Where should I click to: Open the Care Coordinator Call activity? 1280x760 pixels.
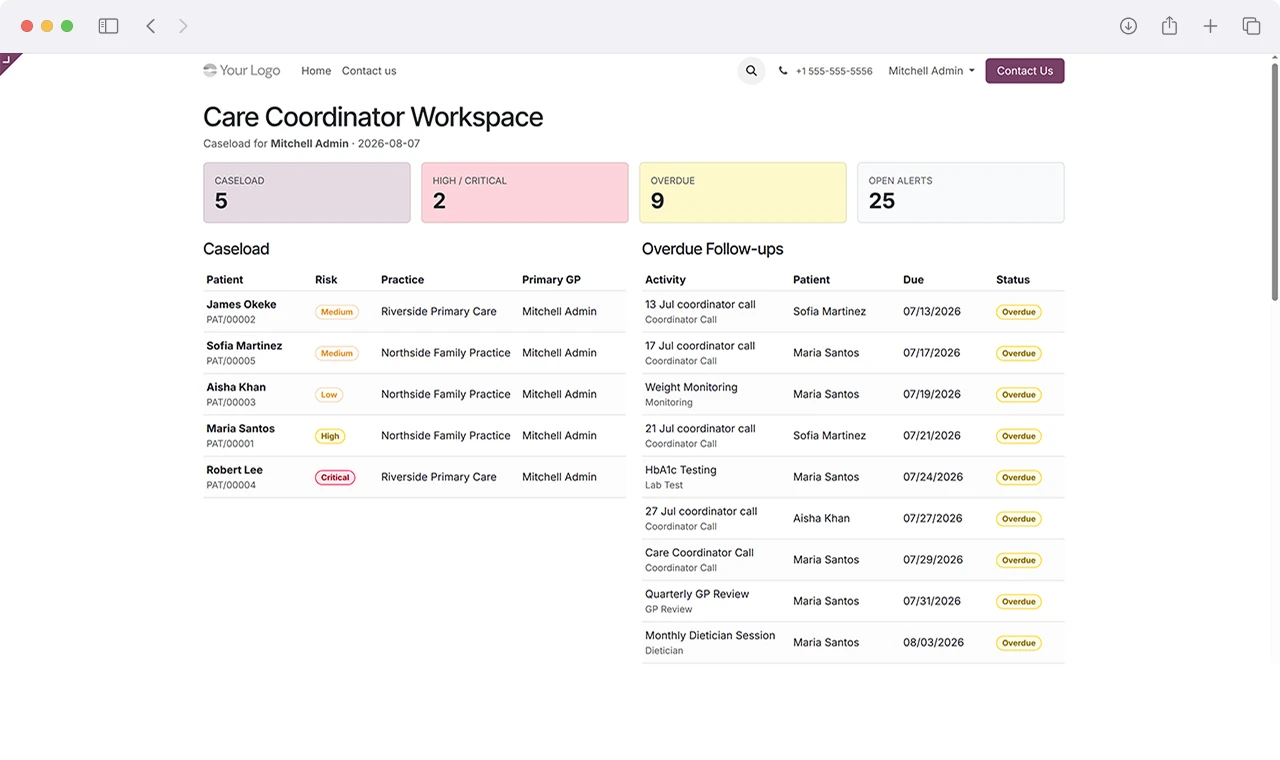click(x=699, y=552)
